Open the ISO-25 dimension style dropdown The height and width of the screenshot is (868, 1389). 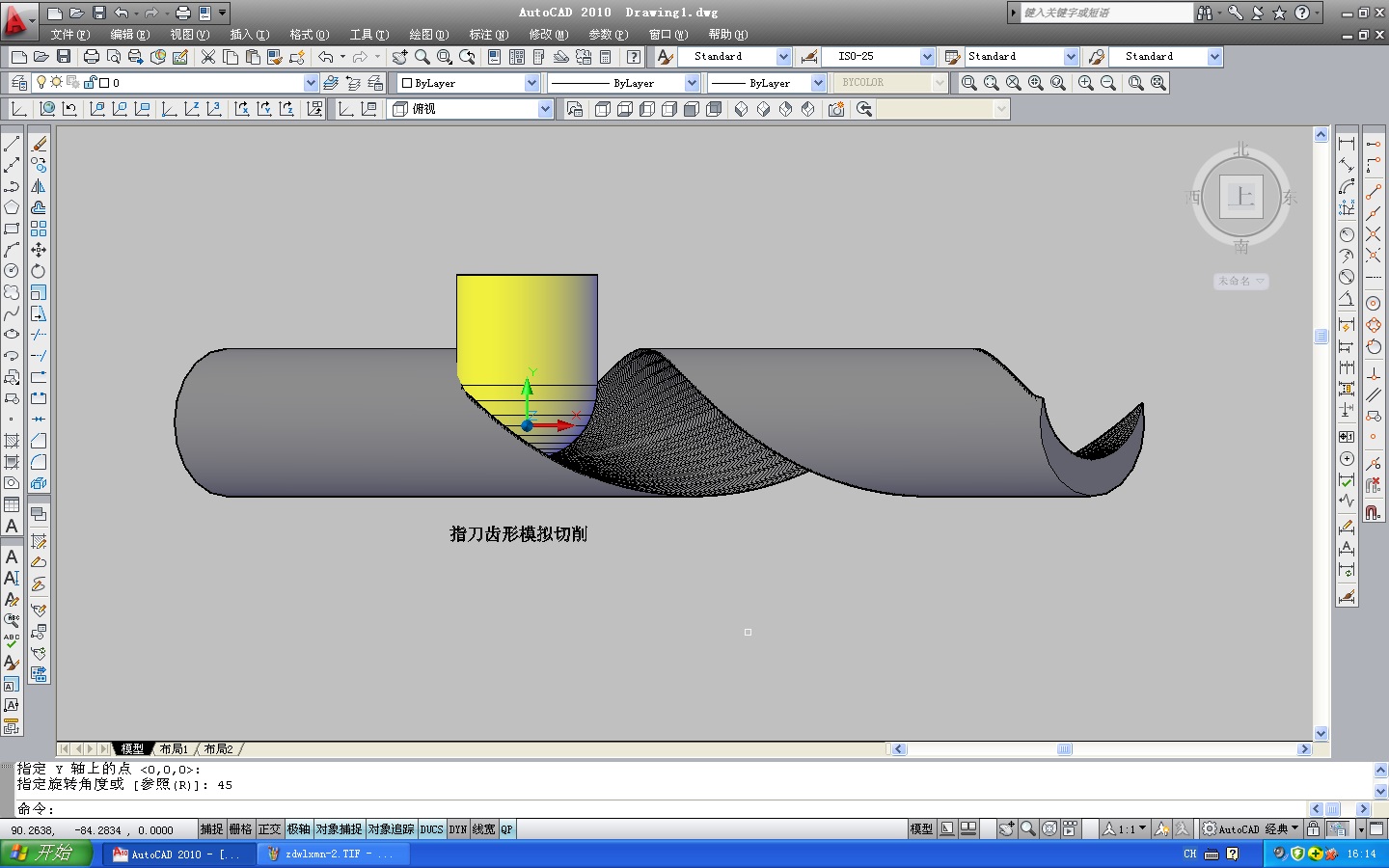point(927,57)
